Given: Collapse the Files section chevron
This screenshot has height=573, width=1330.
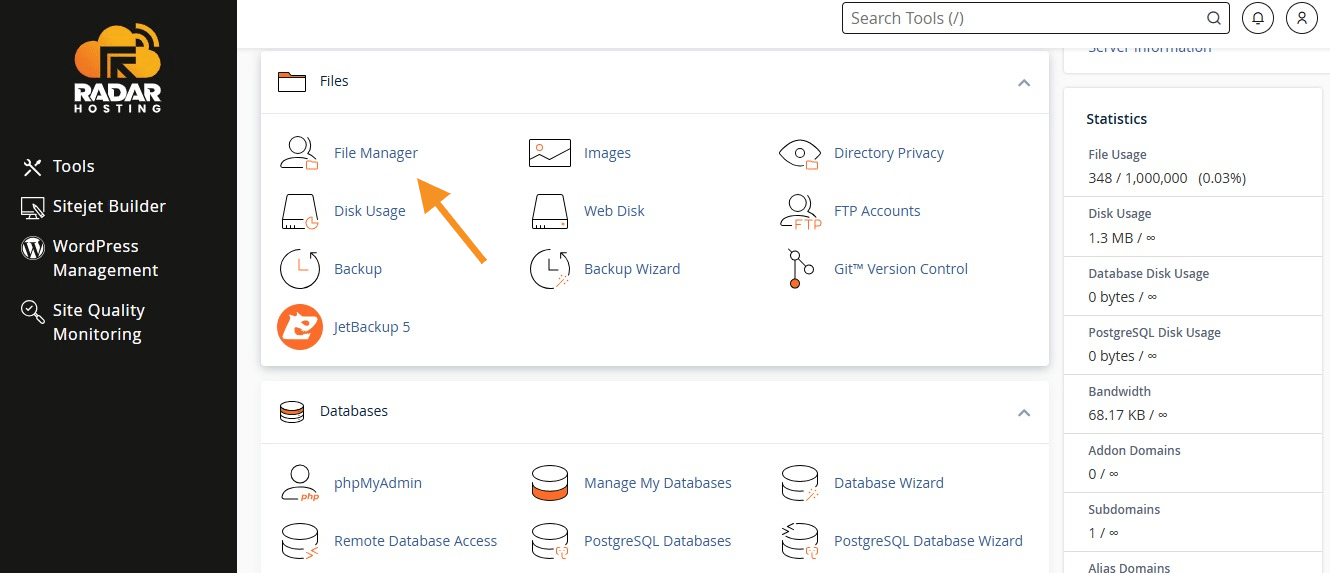Looking at the screenshot, I should point(1024,82).
